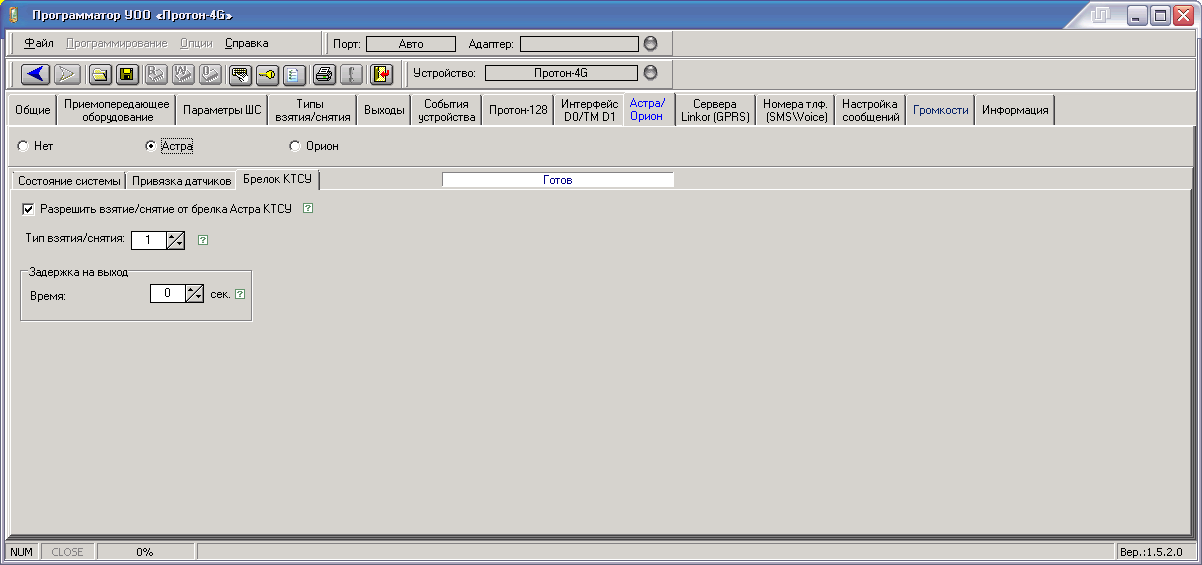Select the 'Орион' radio button
Image resolution: width=1202 pixels, height=565 pixels.
coord(294,146)
